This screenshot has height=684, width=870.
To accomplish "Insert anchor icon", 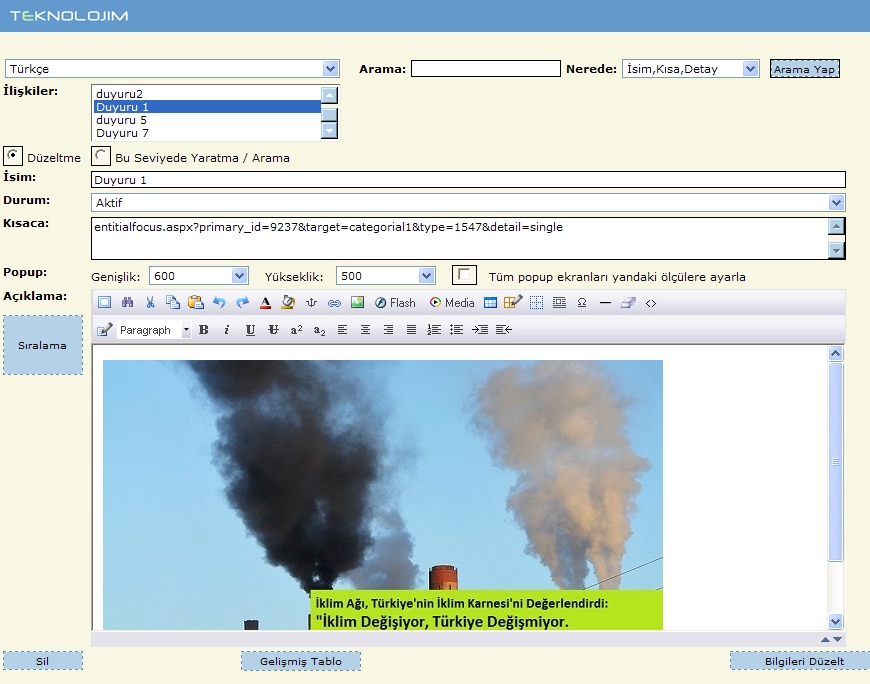I will point(311,302).
